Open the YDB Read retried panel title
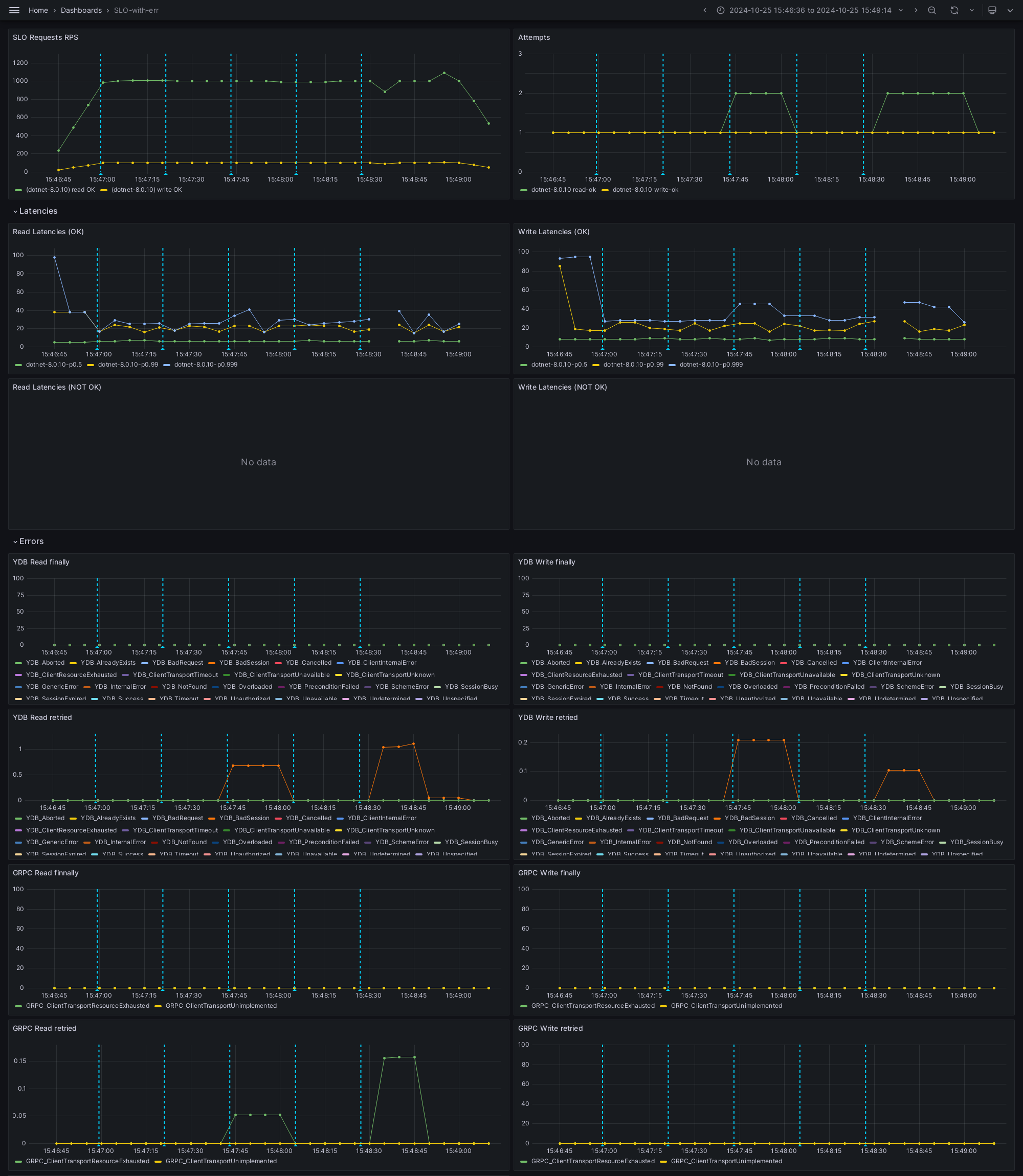The height and width of the screenshot is (1176, 1023). 42,718
